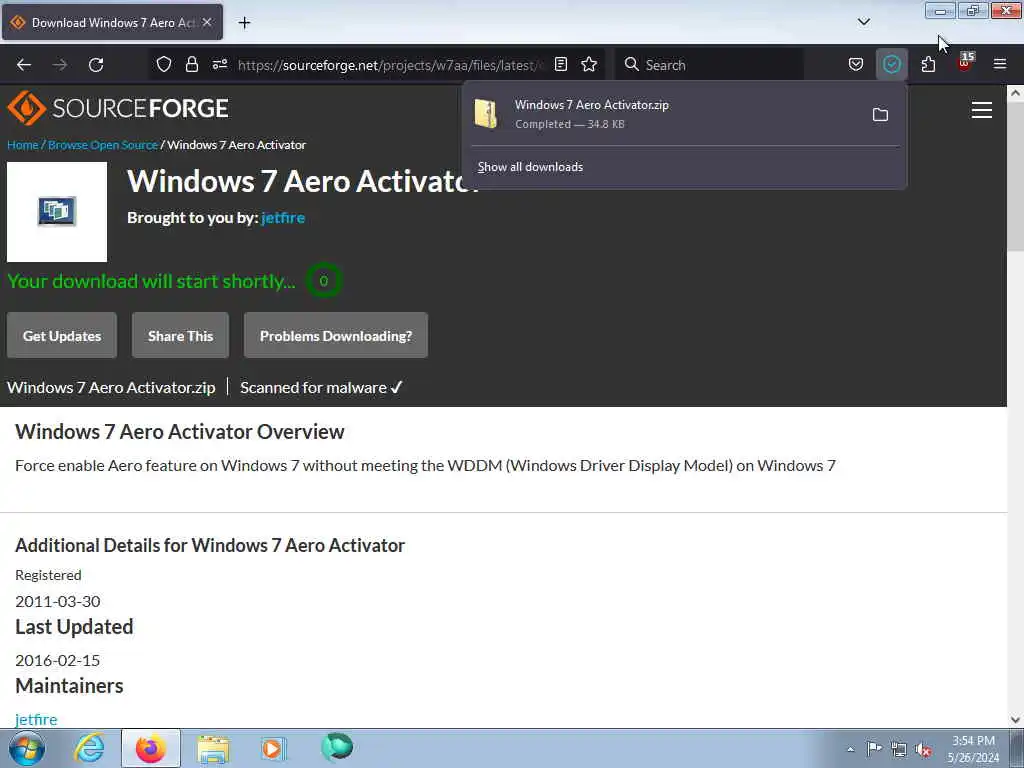Open the uBlock extension icon with badge 15

pos(965,63)
